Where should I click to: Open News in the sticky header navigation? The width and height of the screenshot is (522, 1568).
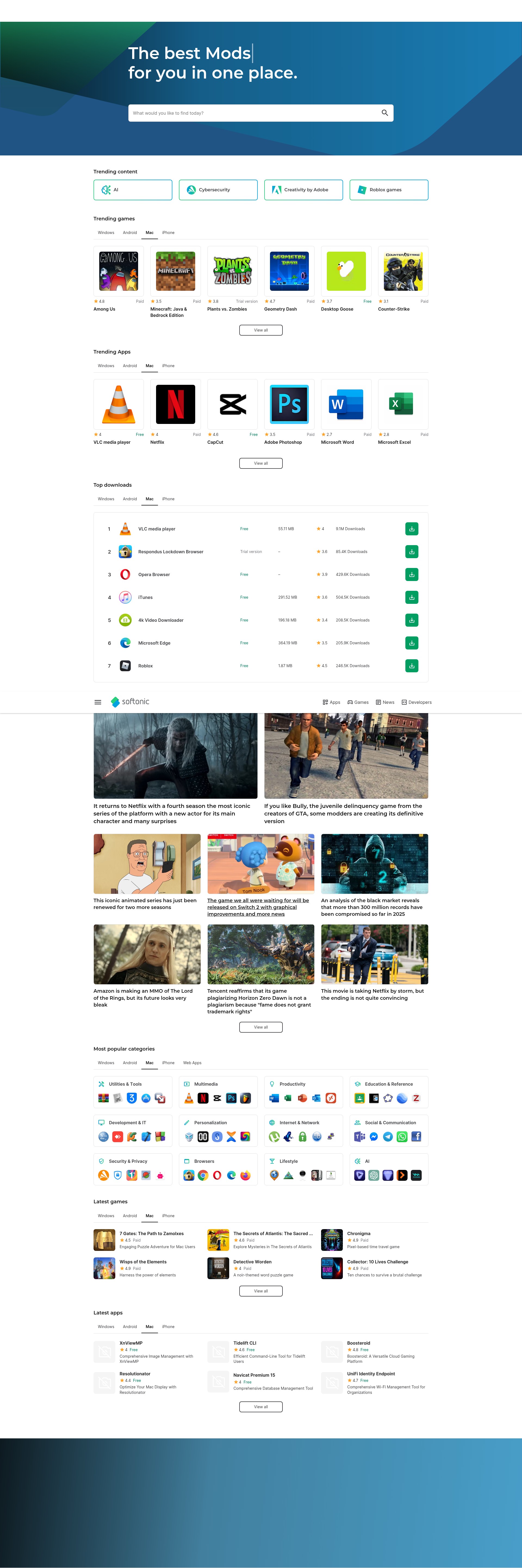(385, 702)
